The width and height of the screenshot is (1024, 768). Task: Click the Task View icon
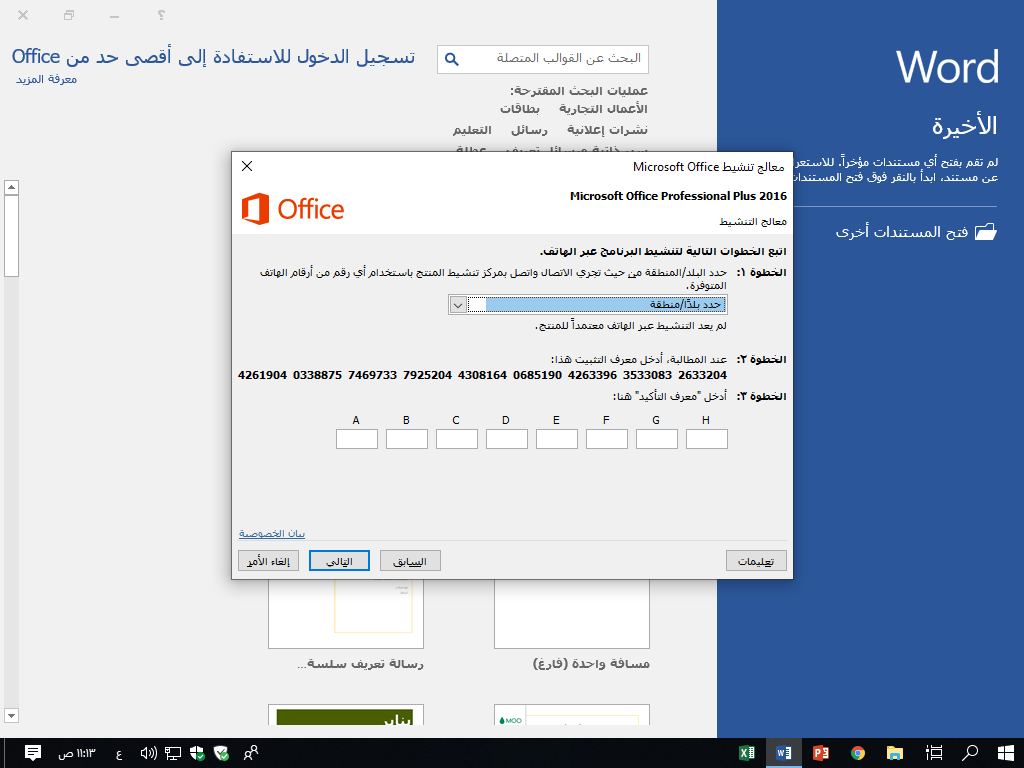pos(935,753)
